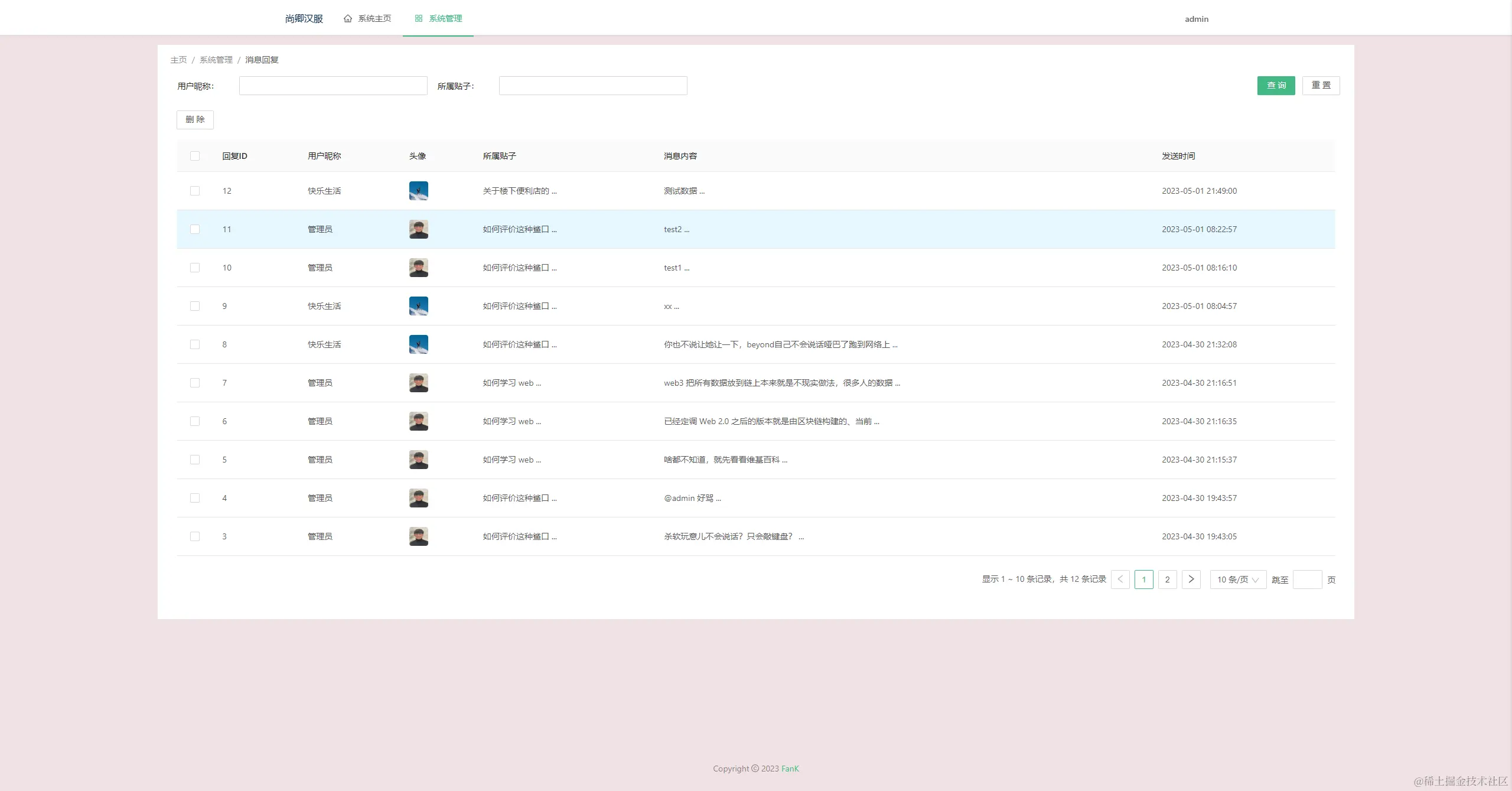The width and height of the screenshot is (1512, 791).
Task: Click the 删除 button
Action: (195, 120)
